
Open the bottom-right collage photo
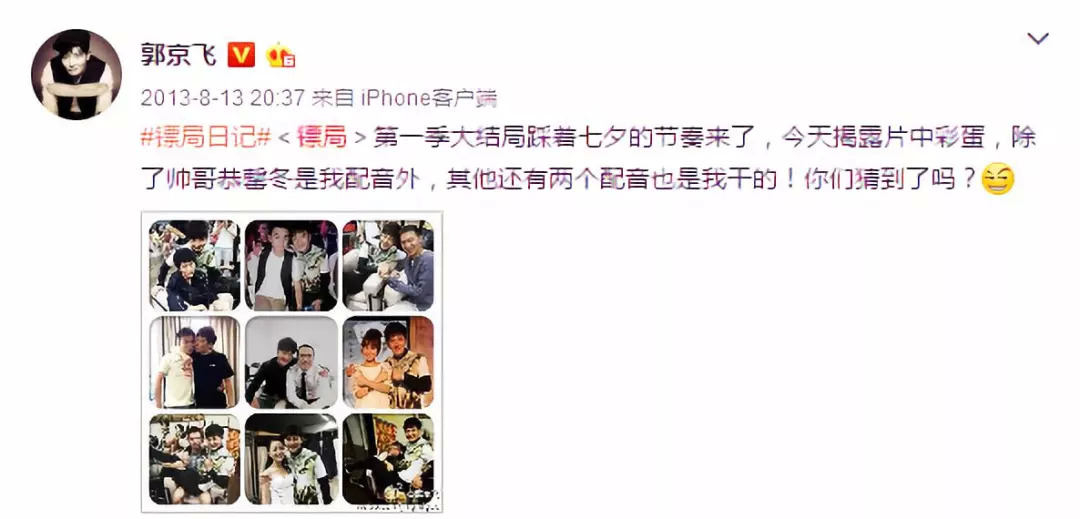pyautogui.click(x=388, y=458)
